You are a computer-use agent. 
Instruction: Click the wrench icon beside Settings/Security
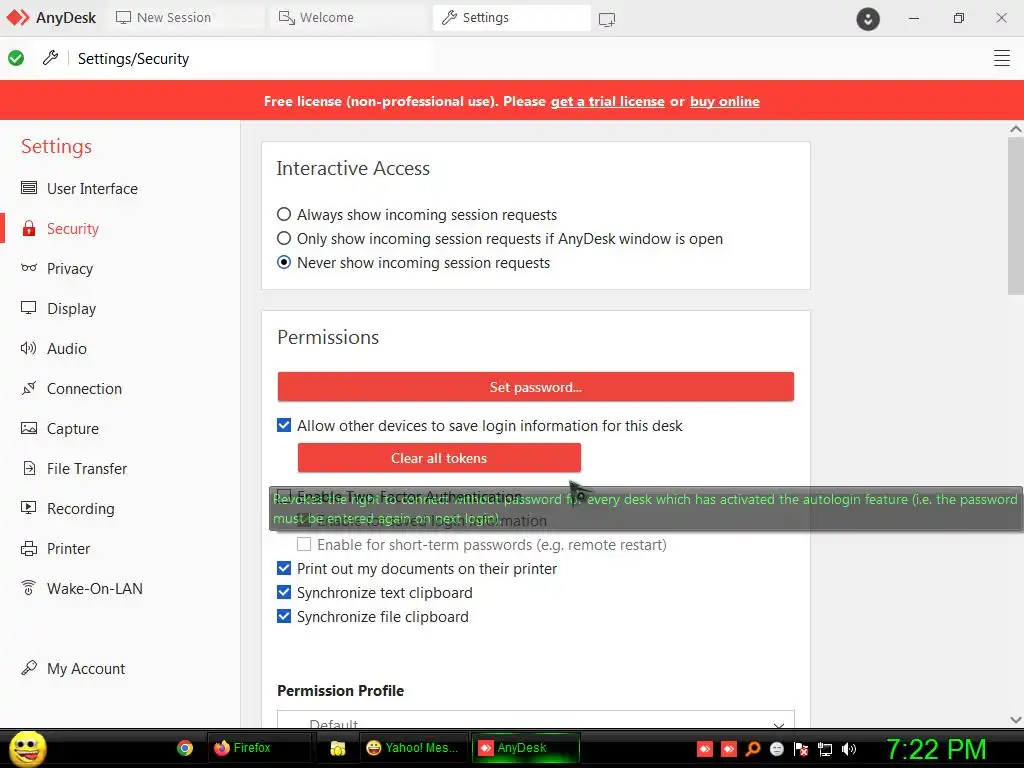click(x=50, y=58)
